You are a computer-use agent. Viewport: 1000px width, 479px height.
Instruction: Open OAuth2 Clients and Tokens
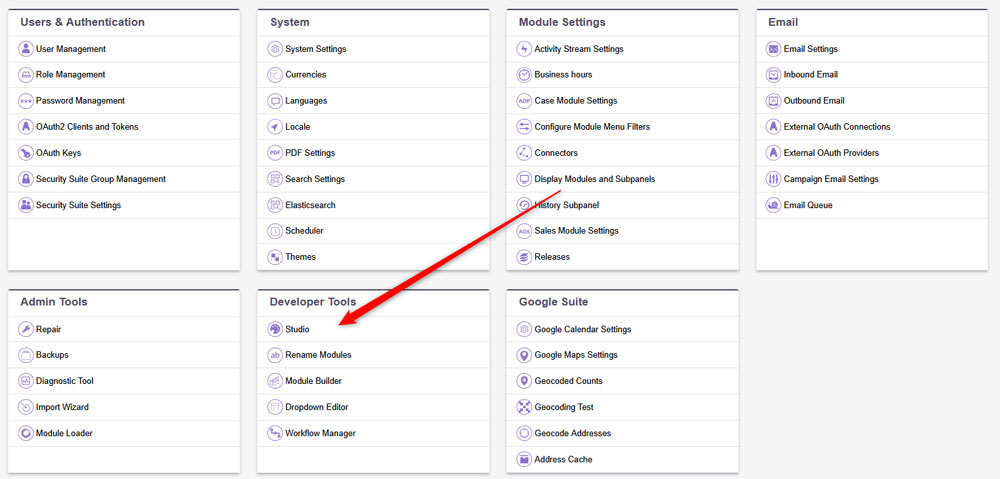(x=87, y=127)
